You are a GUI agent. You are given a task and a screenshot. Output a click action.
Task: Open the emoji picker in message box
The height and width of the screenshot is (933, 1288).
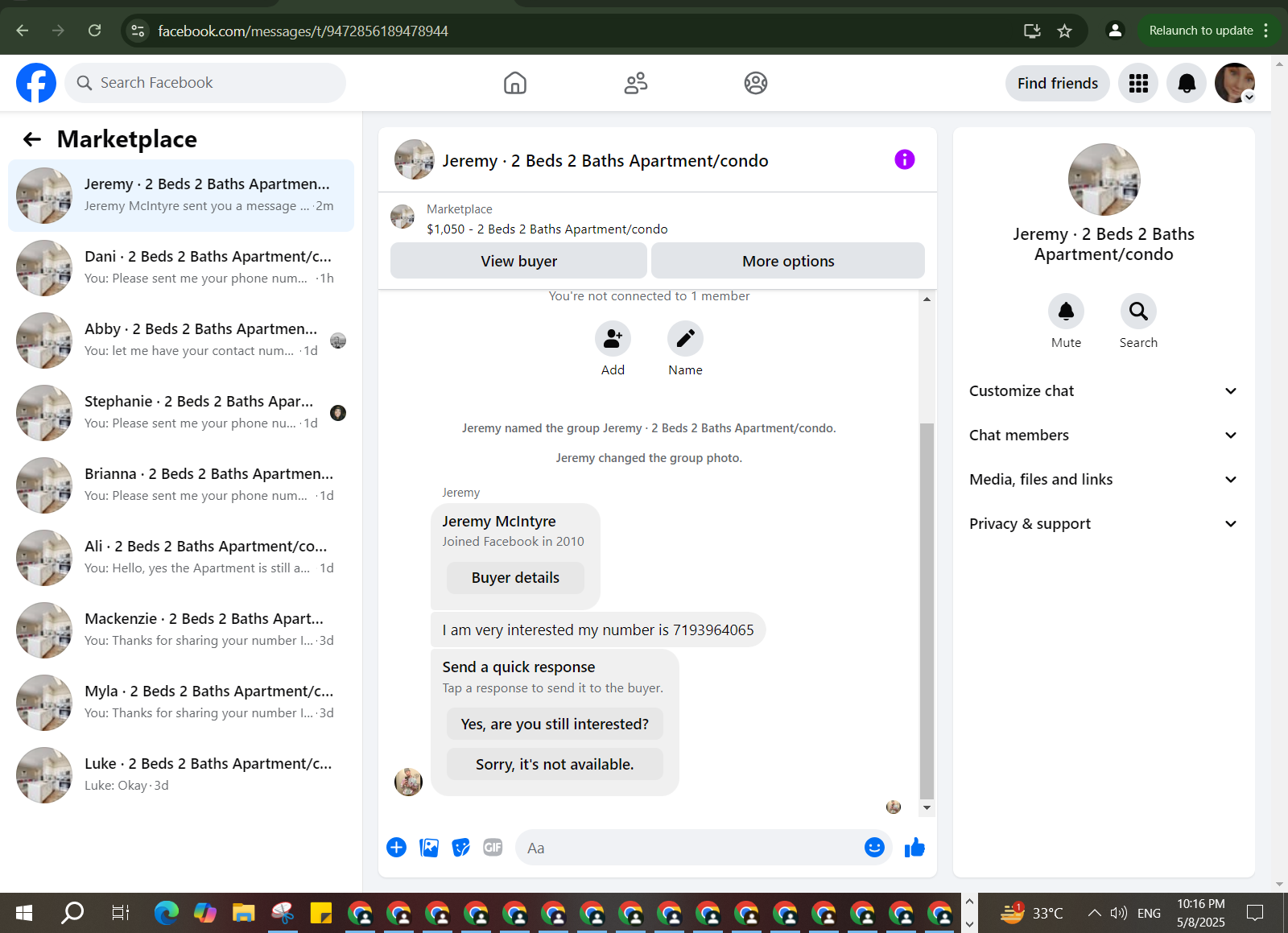[874, 848]
